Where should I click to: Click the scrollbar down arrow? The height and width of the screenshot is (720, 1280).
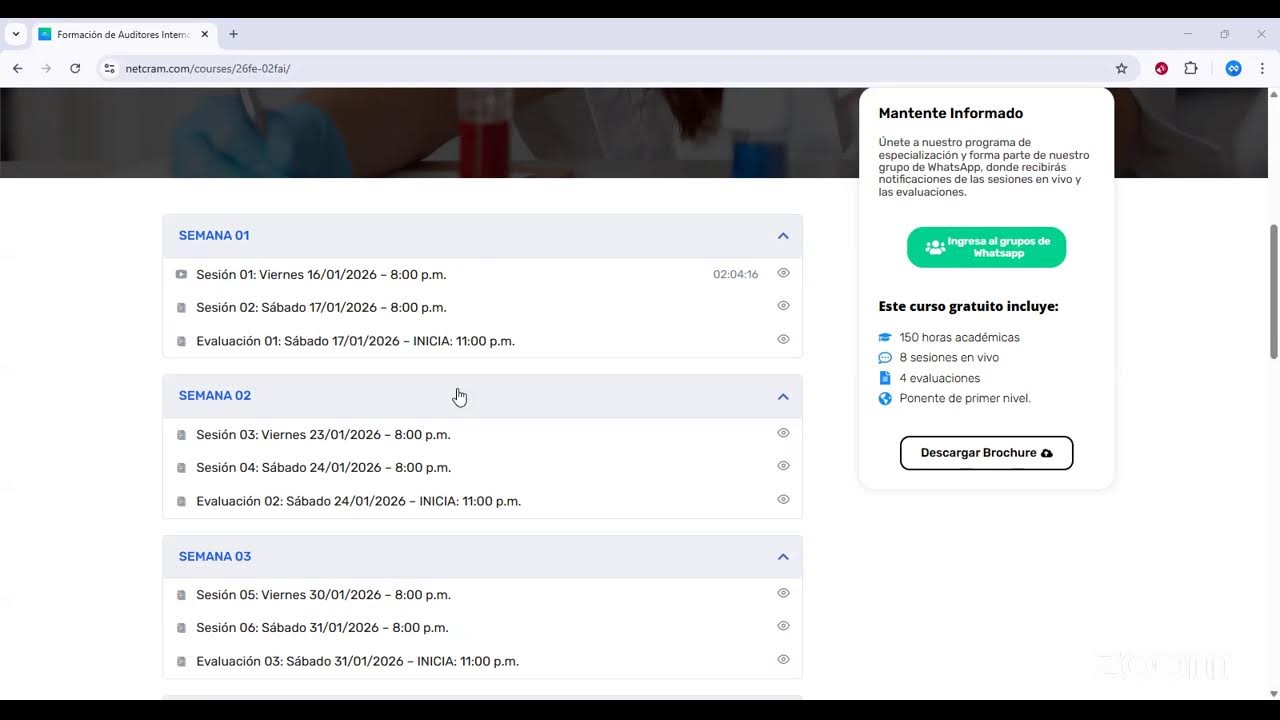click(1273, 694)
